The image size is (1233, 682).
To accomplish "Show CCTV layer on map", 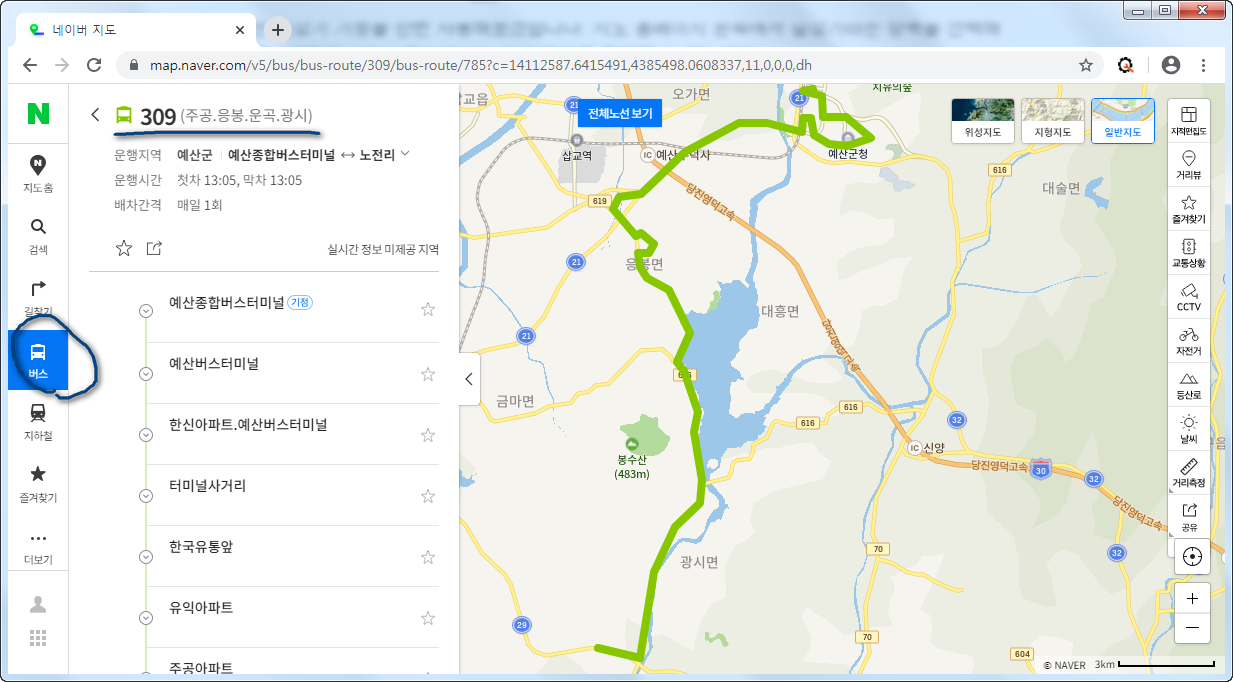I will [x=1189, y=296].
